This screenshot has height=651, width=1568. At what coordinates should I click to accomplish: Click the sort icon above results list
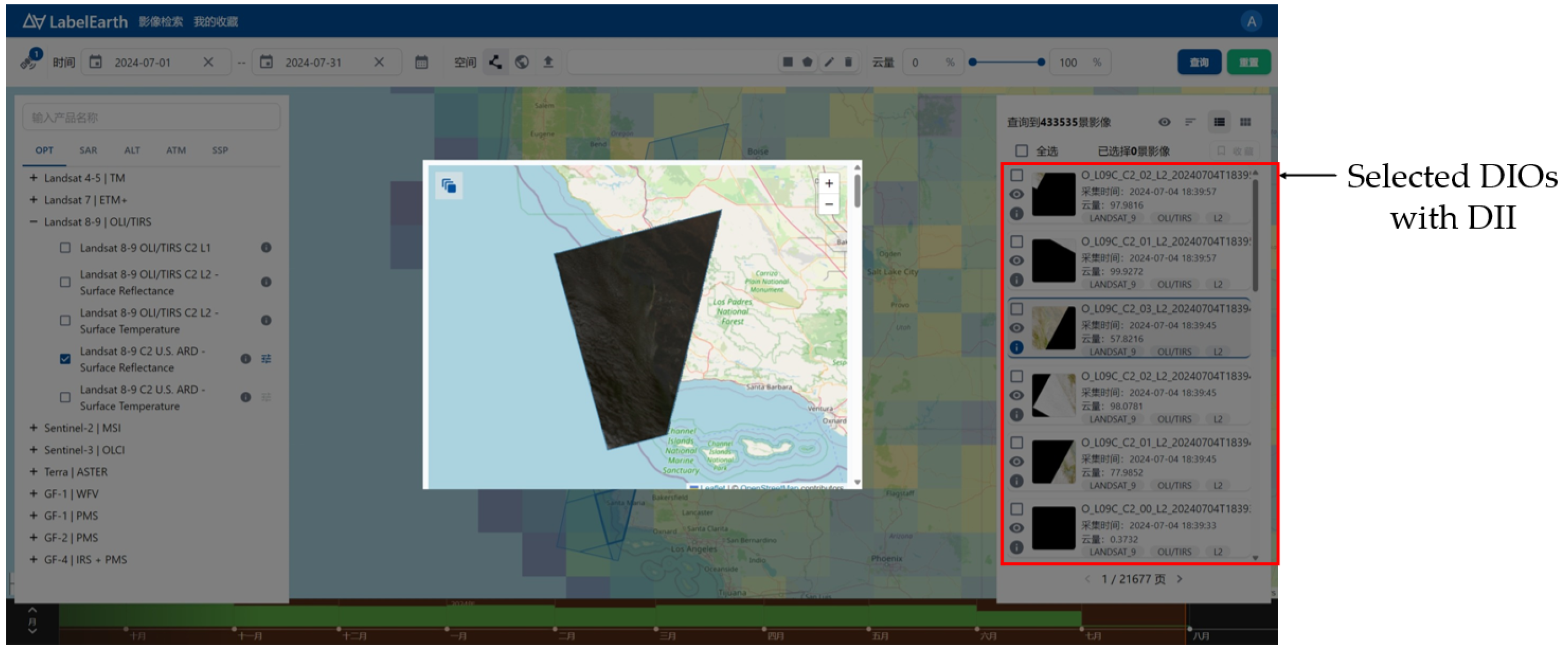click(x=1190, y=122)
